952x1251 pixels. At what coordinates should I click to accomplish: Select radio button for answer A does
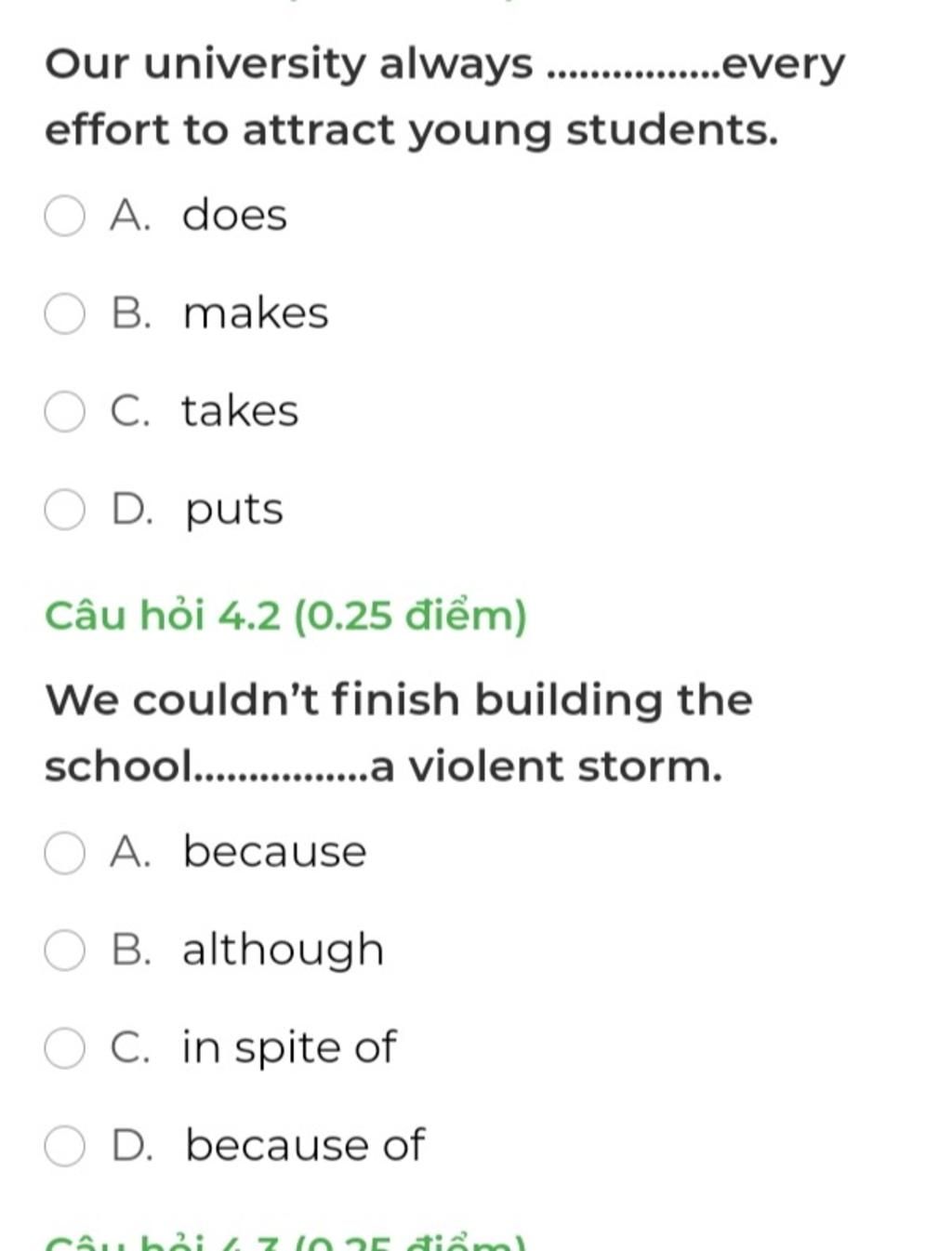coord(64,216)
